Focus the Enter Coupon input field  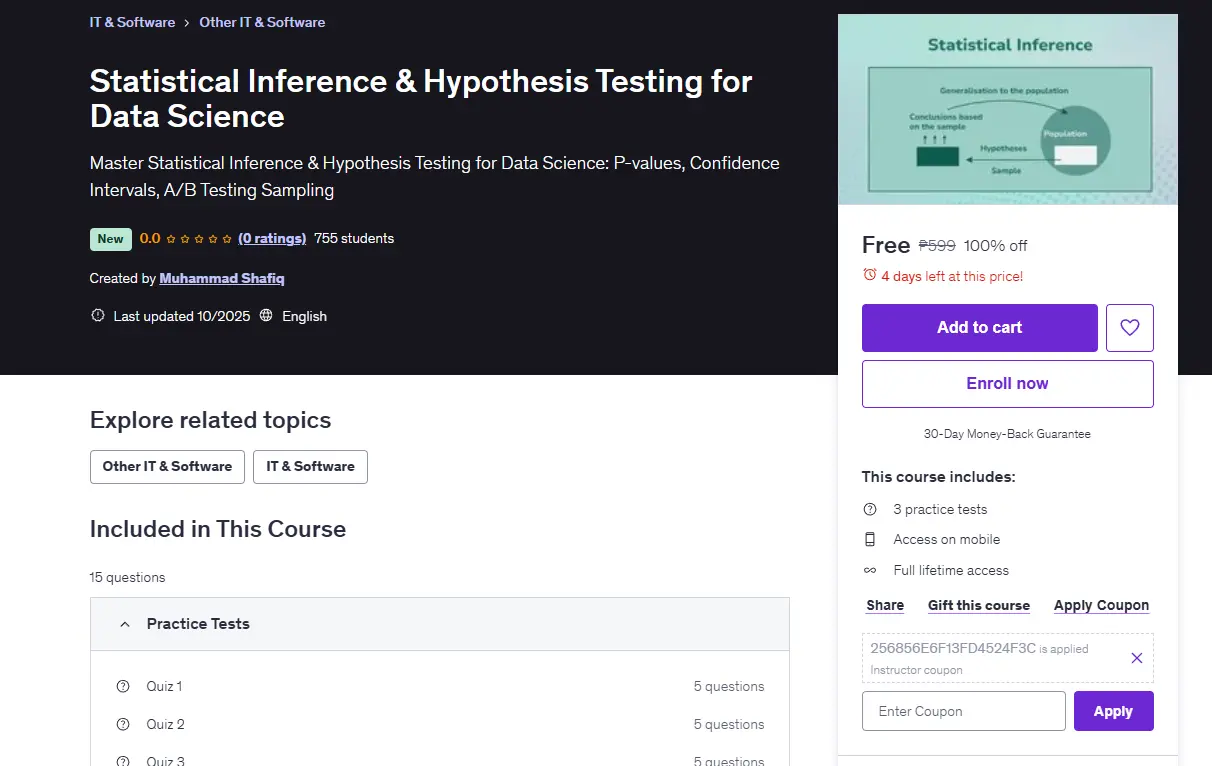pos(964,711)
